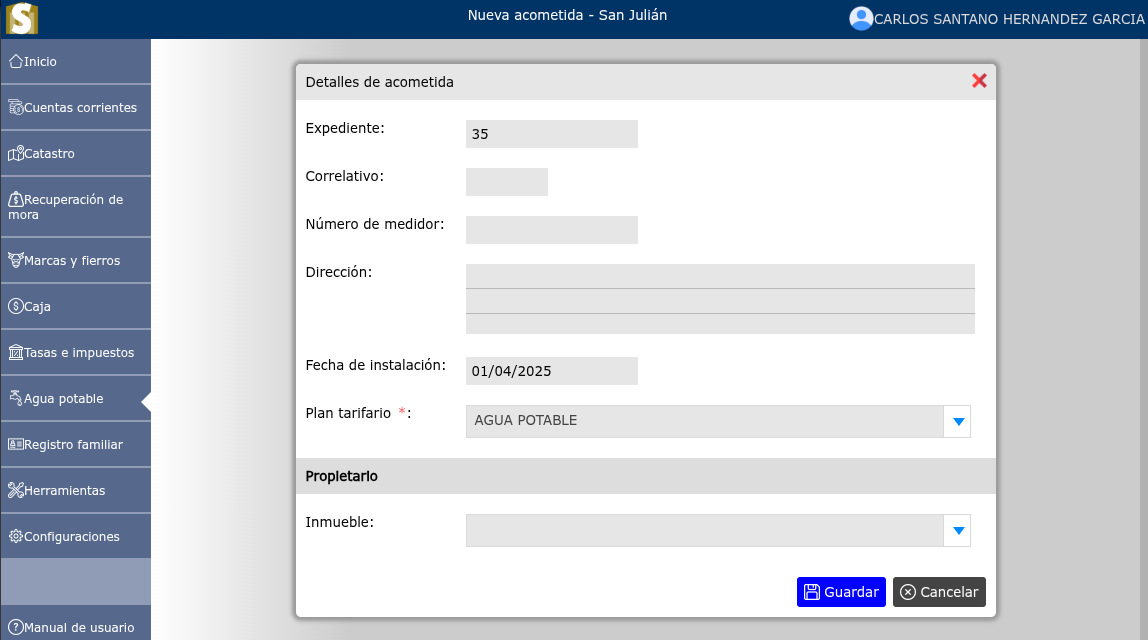The height and width of the screenshot is (640, 1148).
Task: Select the Marcas y fierros cow icon
Action: (x=16, y=259)
